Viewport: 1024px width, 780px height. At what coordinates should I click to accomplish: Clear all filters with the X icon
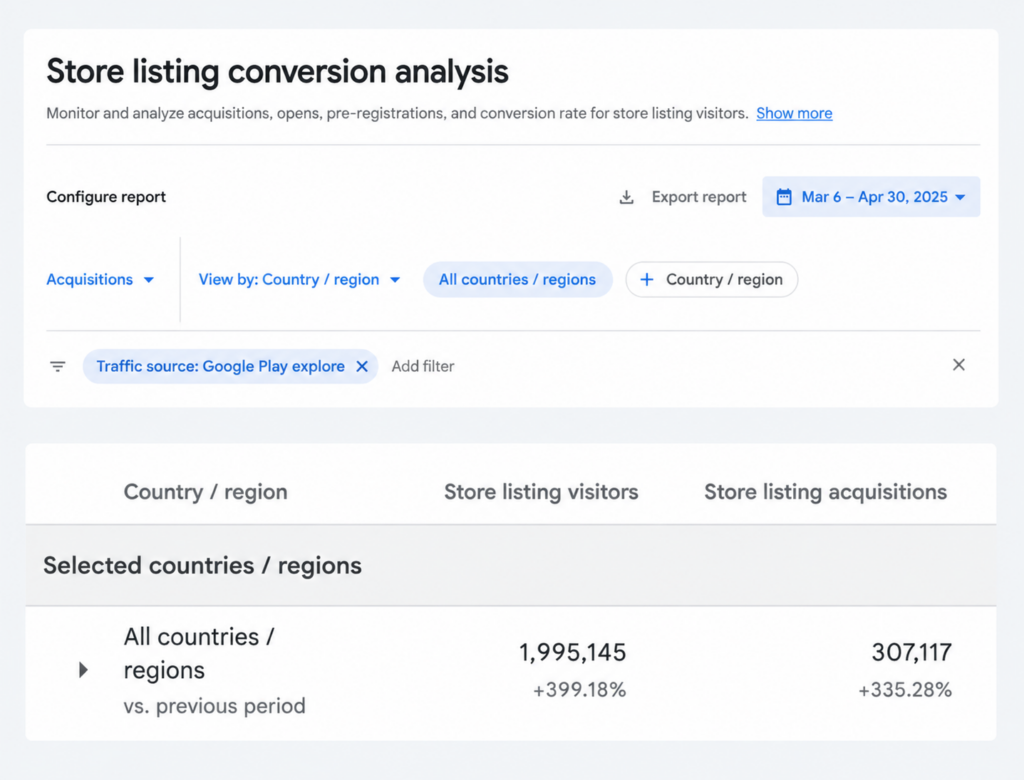point(958,365)
